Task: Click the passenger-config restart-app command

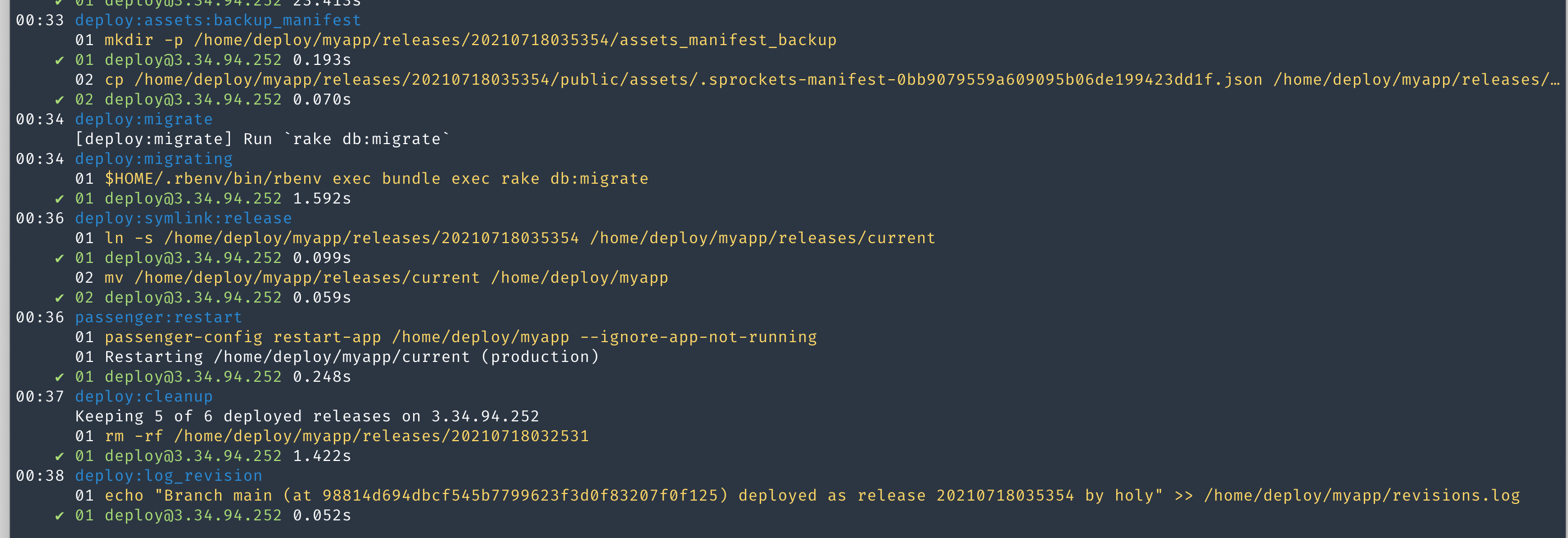Action: (460, 337)
